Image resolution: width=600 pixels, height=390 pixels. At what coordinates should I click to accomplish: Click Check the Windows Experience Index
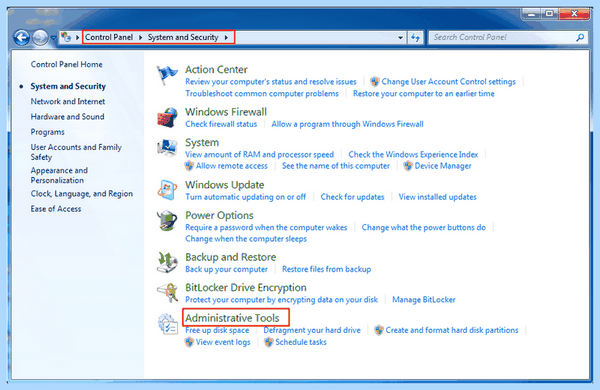(x=413, y=154)
